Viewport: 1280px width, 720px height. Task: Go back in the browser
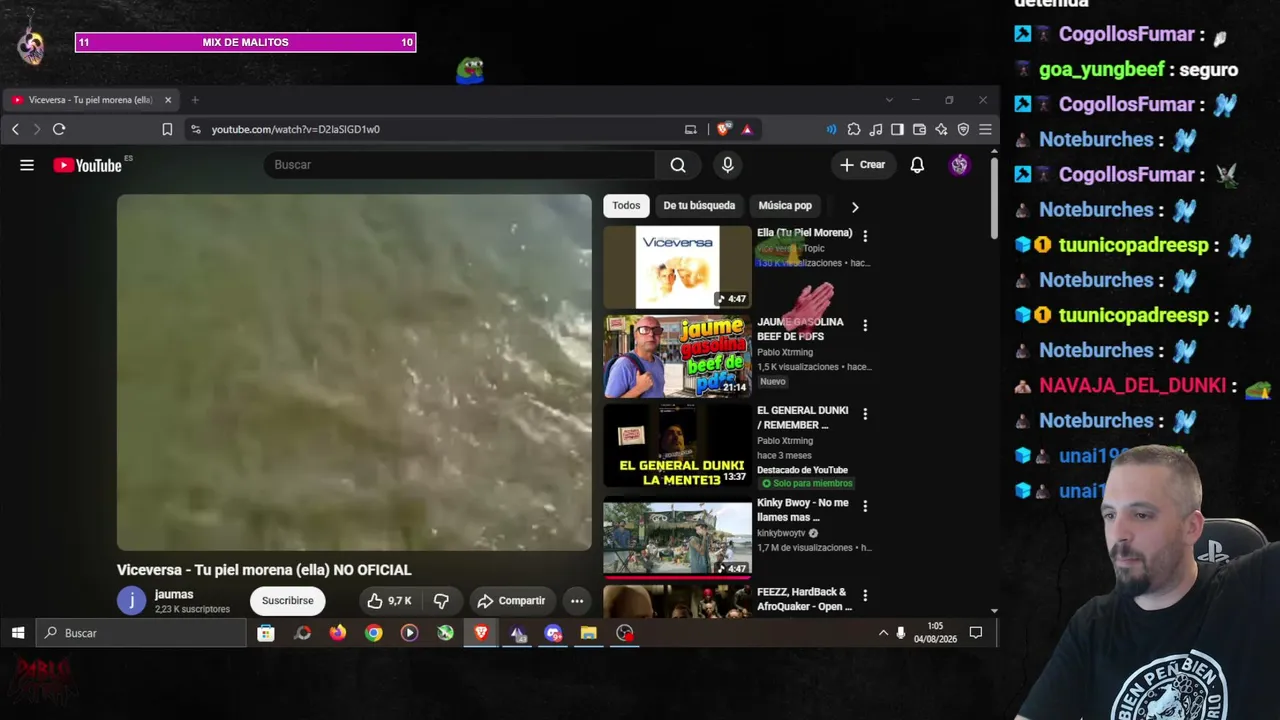click(15, 129)
